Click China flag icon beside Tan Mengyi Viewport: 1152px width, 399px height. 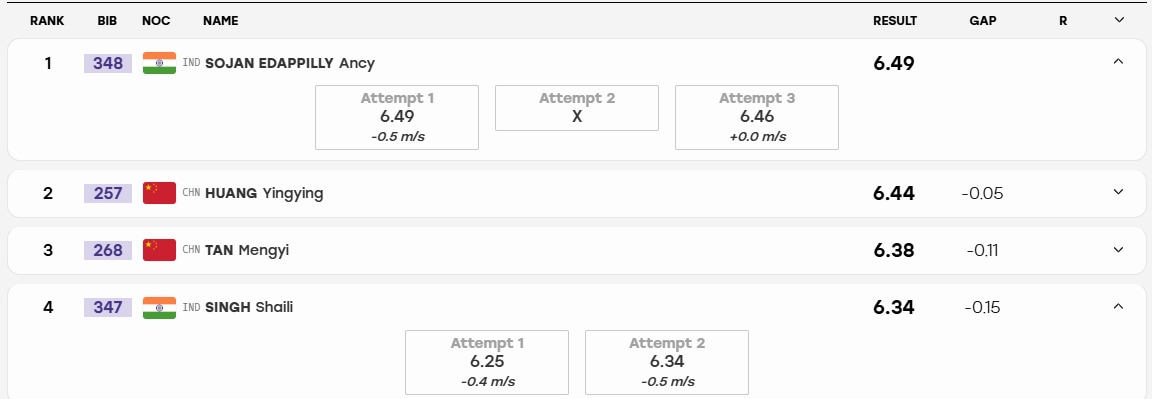point(159,250)
